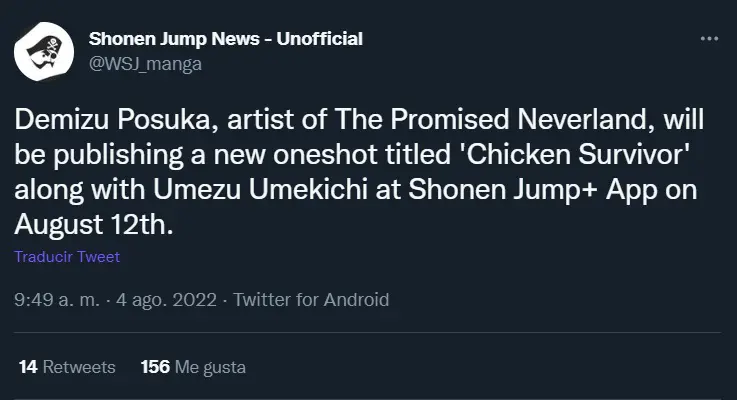
Task: Open the Twitter for Android source link
Action: coord(311,299)
